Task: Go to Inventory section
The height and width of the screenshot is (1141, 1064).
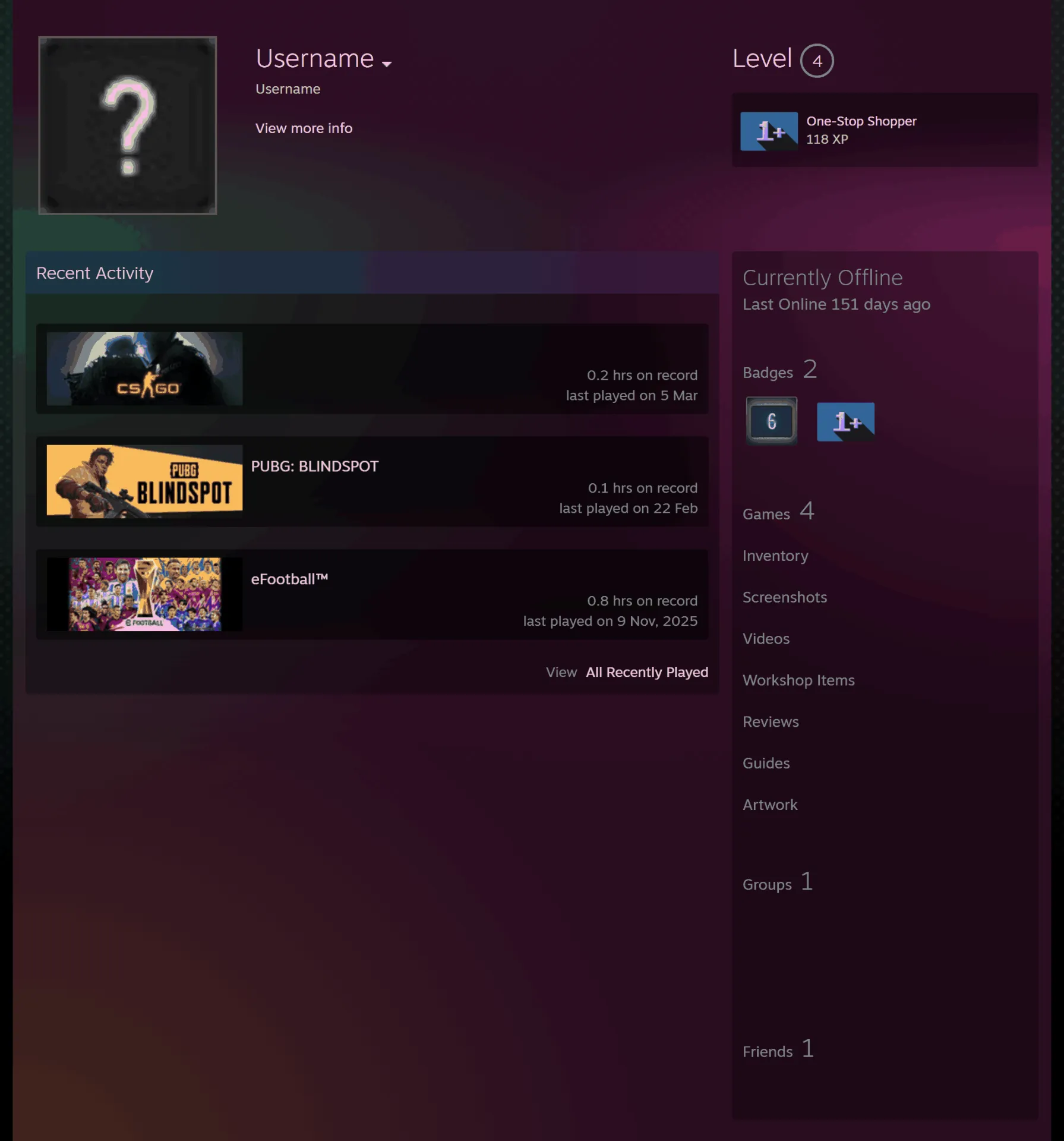Action: click(x=775, y=556)
